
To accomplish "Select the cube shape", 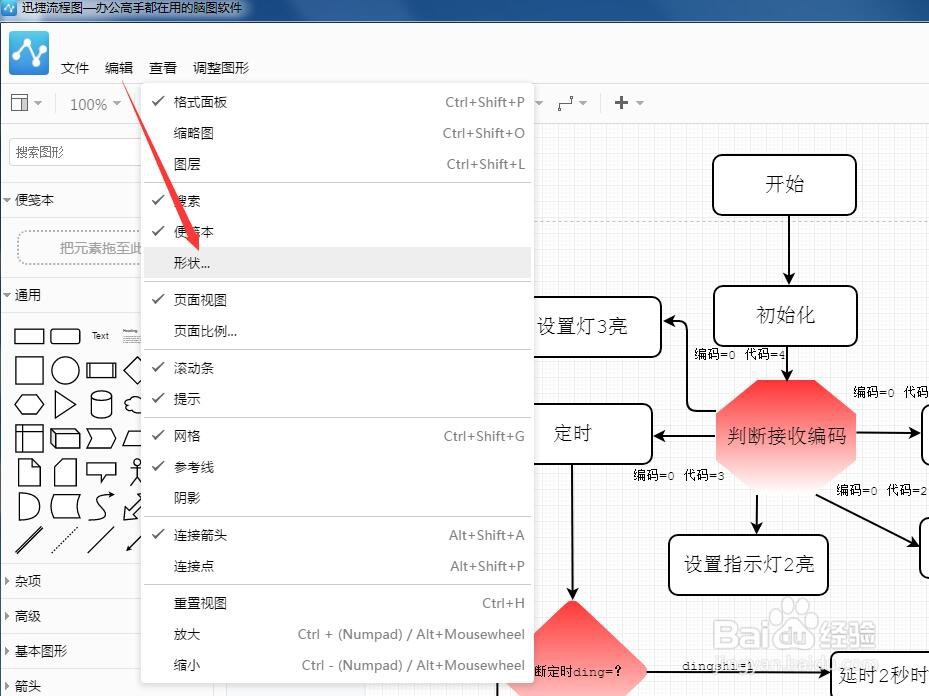I will coord(66,437).
